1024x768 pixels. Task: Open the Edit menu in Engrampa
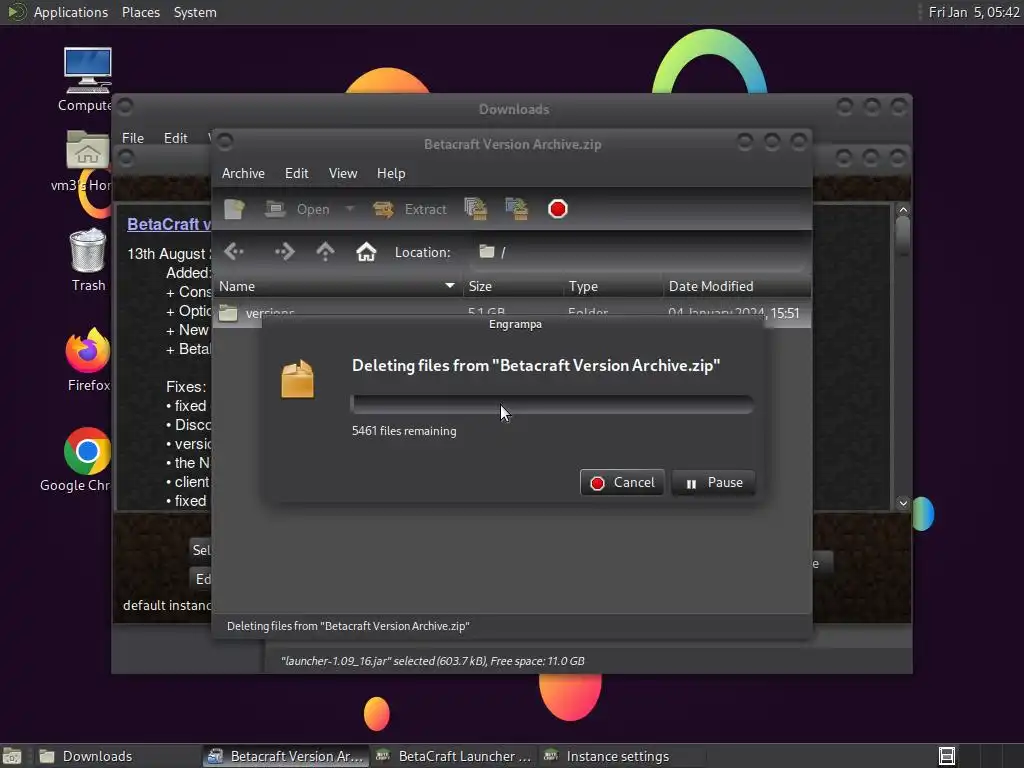296,173
